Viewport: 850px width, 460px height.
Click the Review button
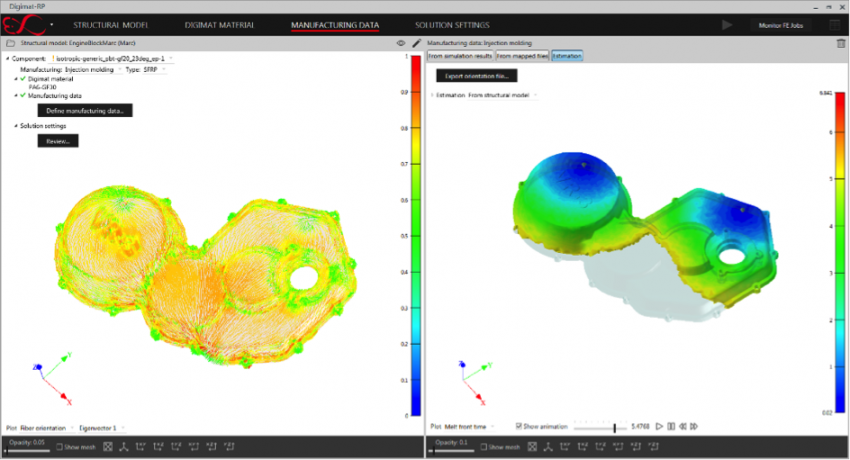coord(58,141)
